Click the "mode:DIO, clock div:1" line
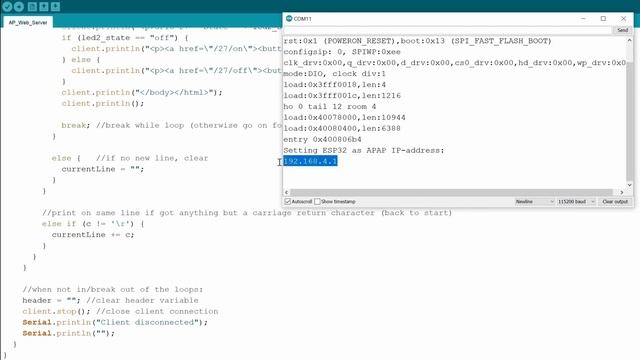The height and width of the screenshot is (360, 640). coord(334,74)
